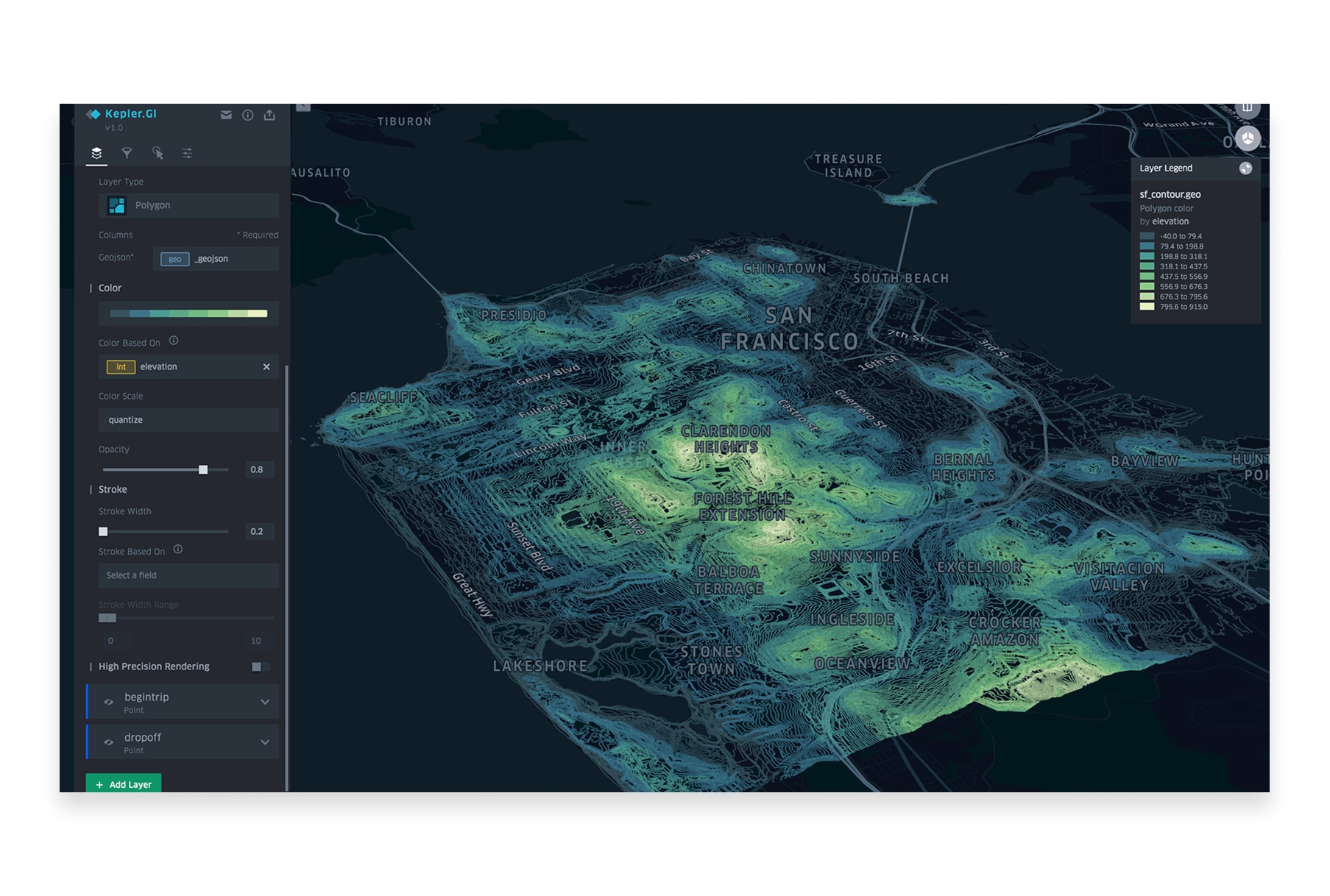Click the email feedback icon
The height and width of the screenshot is (896, 1330).
point(226,115)
